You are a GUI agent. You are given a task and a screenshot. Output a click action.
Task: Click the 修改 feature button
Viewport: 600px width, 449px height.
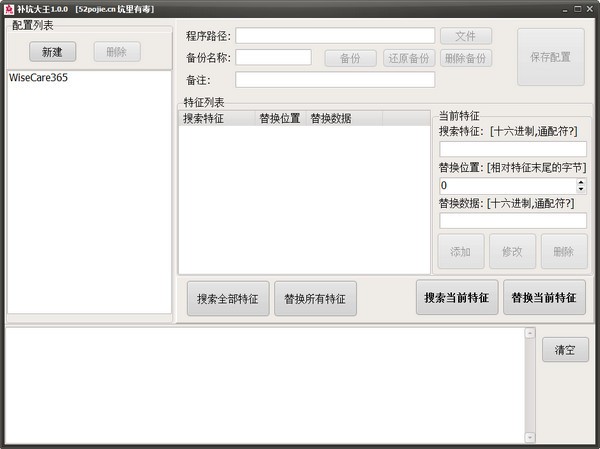512,251
